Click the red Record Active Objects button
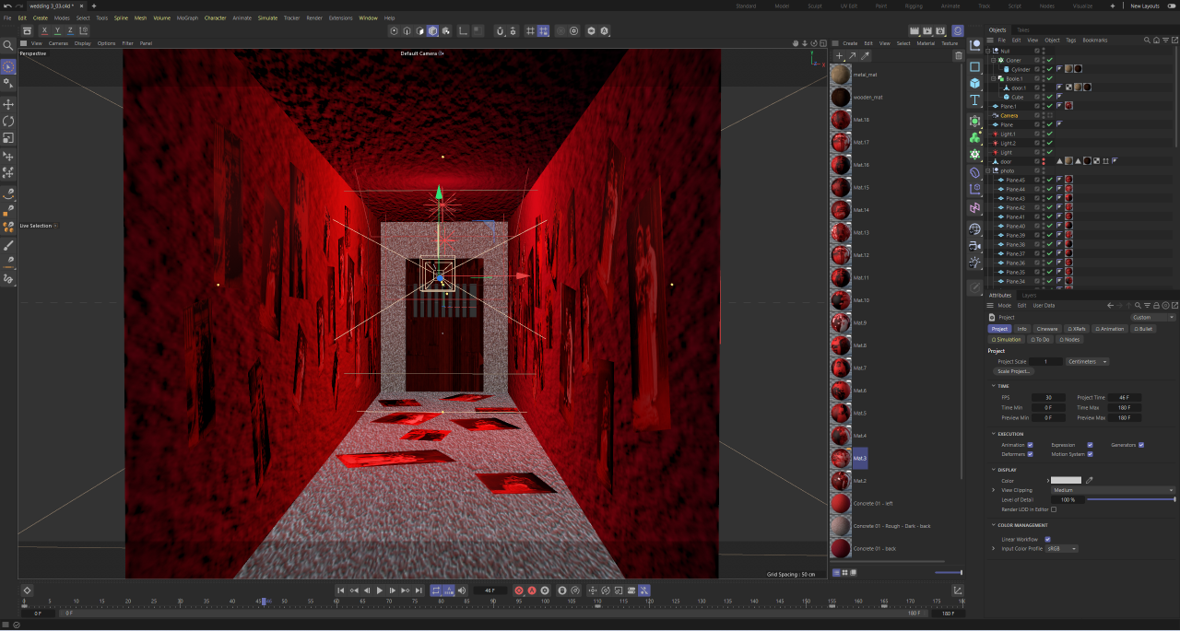 point(519,591)
